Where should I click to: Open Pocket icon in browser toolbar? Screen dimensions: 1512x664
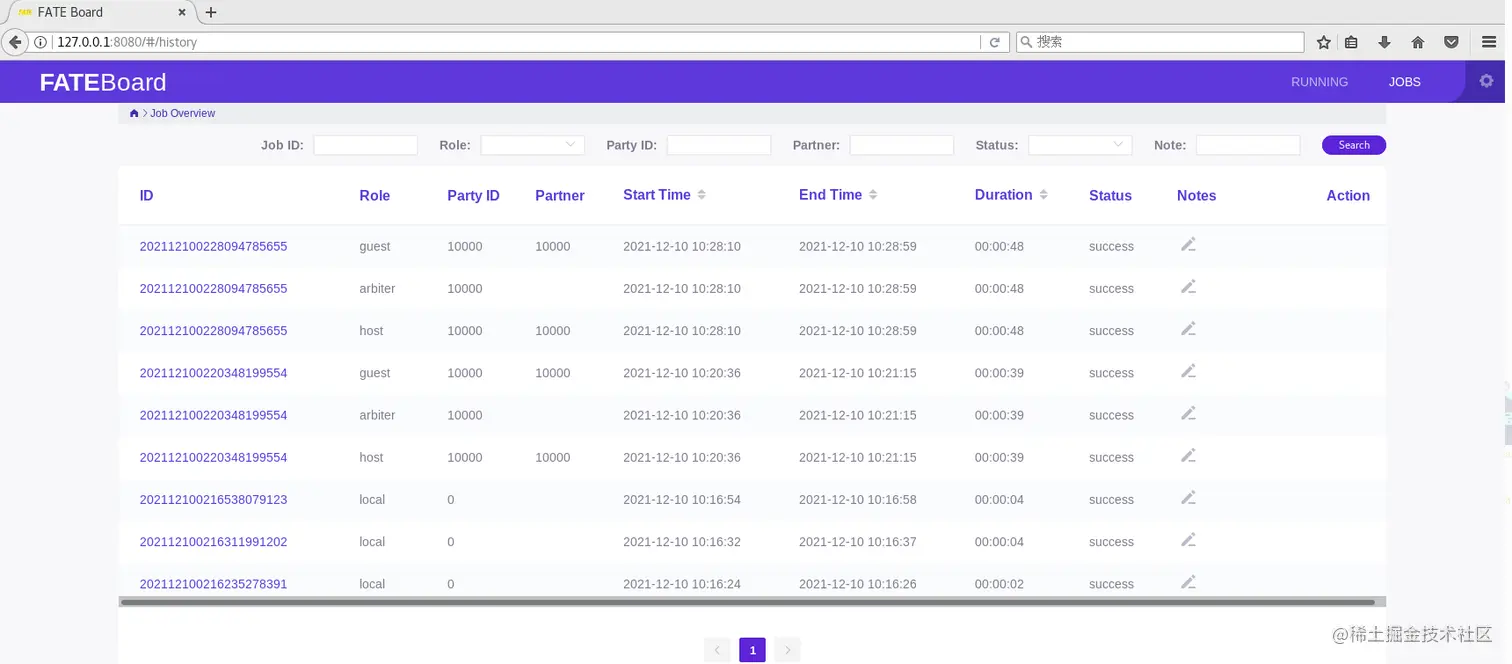coord(1451,42)
